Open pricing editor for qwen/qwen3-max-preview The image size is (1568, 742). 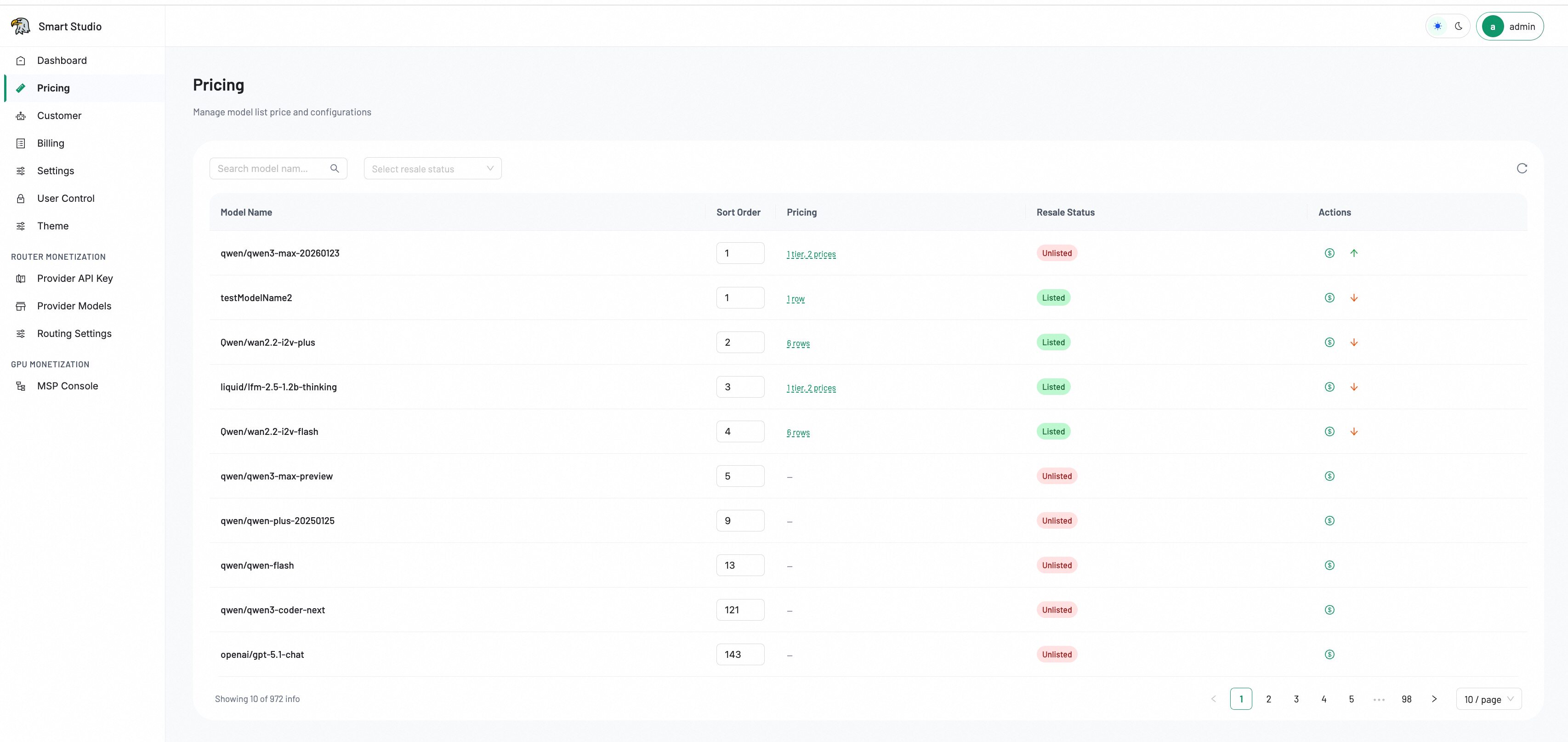pos(1329,476)
